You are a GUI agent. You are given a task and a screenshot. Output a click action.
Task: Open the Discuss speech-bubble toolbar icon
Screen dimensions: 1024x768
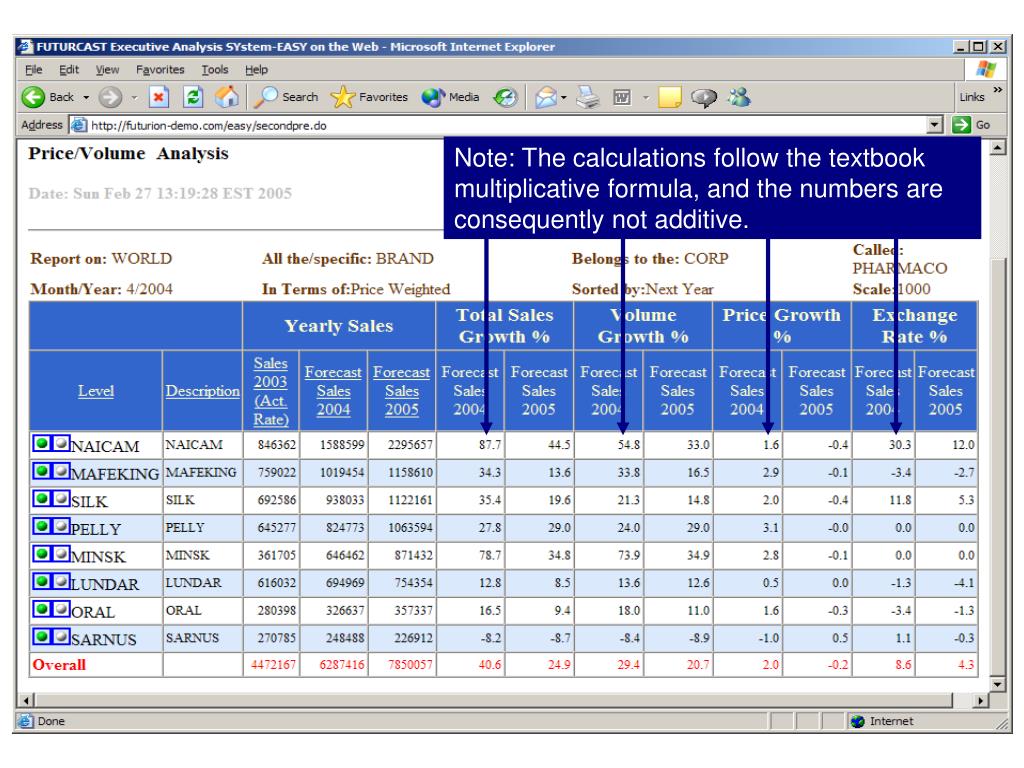[704, 97]
